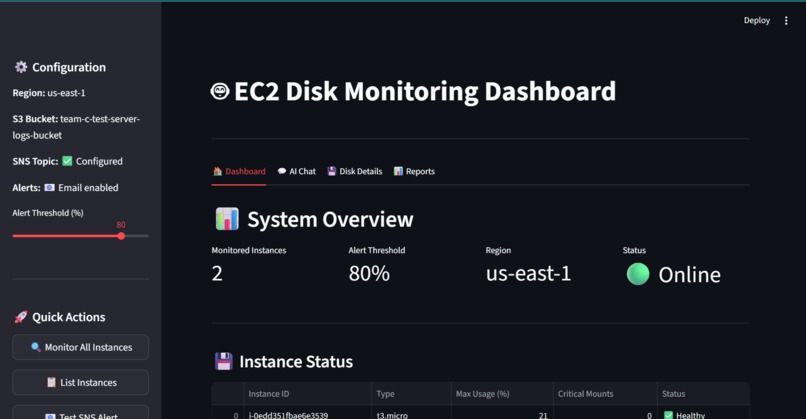The width and height of the screenshot is (806, 419).
Task: Click the speech bubble icon on AI Chat
Action: pos(282,171)
